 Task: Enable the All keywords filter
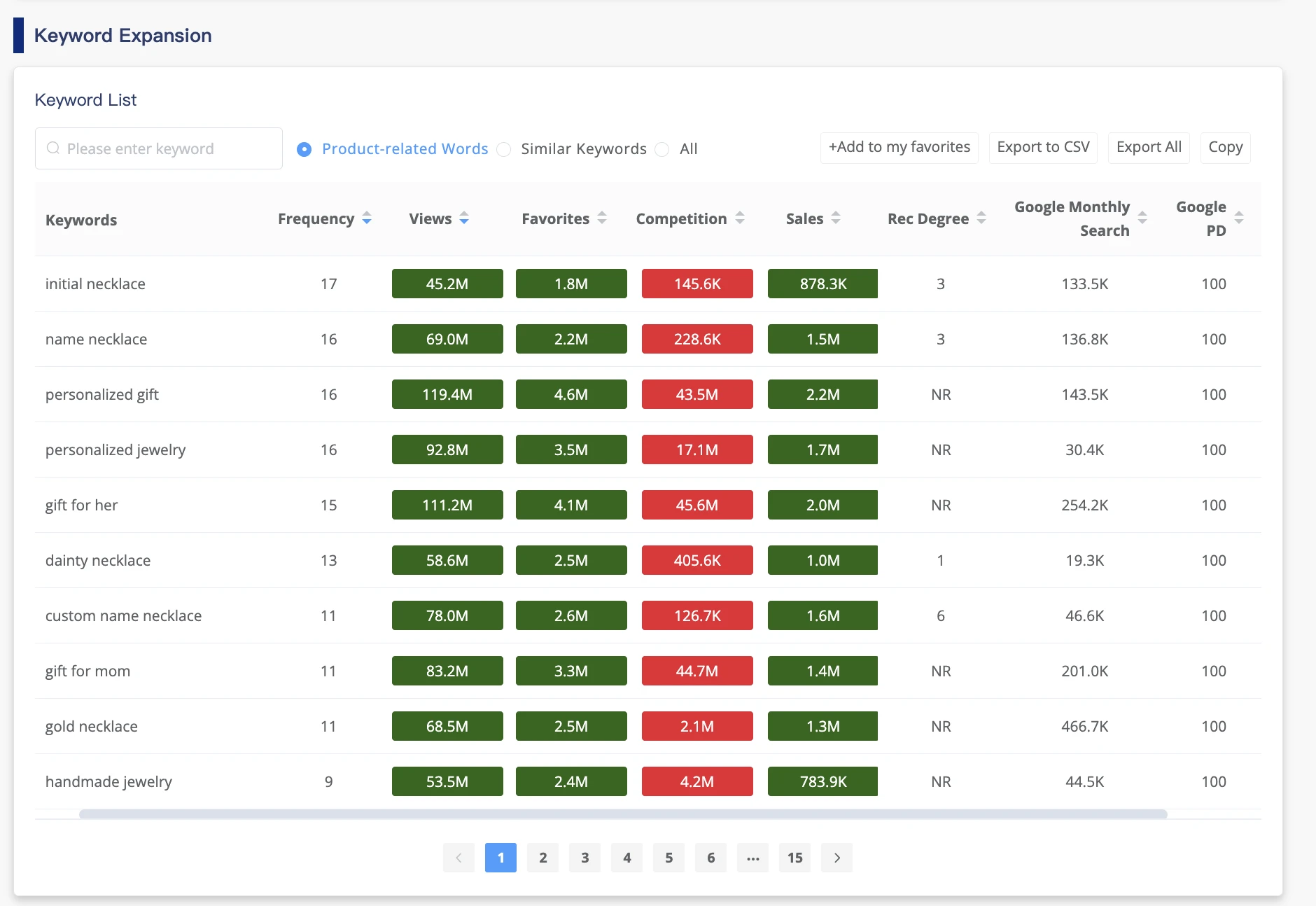tap(661, 149)
